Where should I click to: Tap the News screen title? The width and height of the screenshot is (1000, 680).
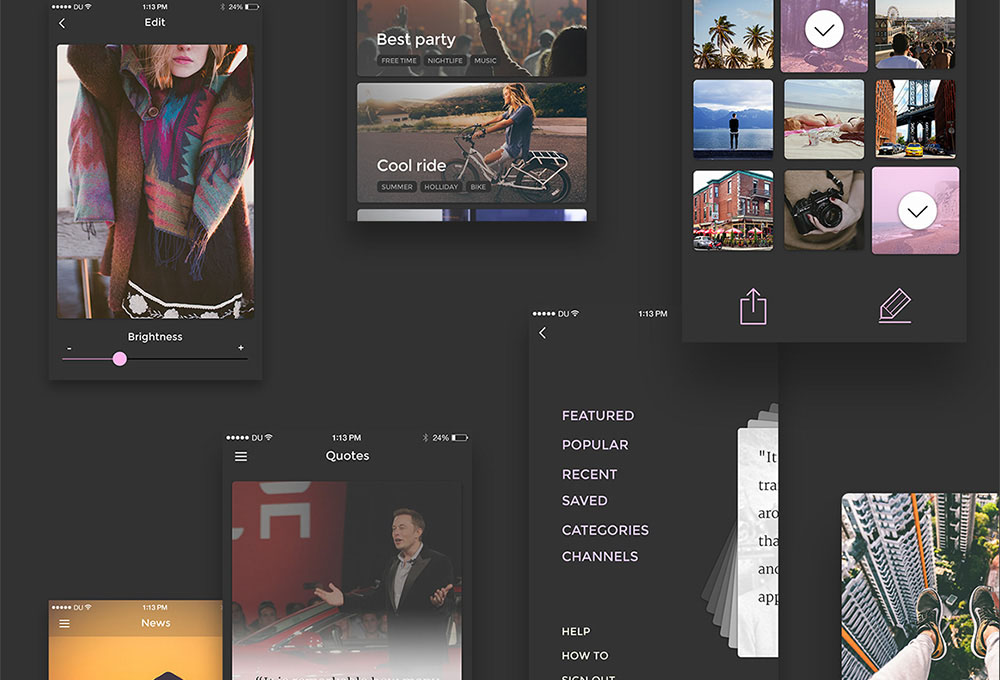point(156,623)
